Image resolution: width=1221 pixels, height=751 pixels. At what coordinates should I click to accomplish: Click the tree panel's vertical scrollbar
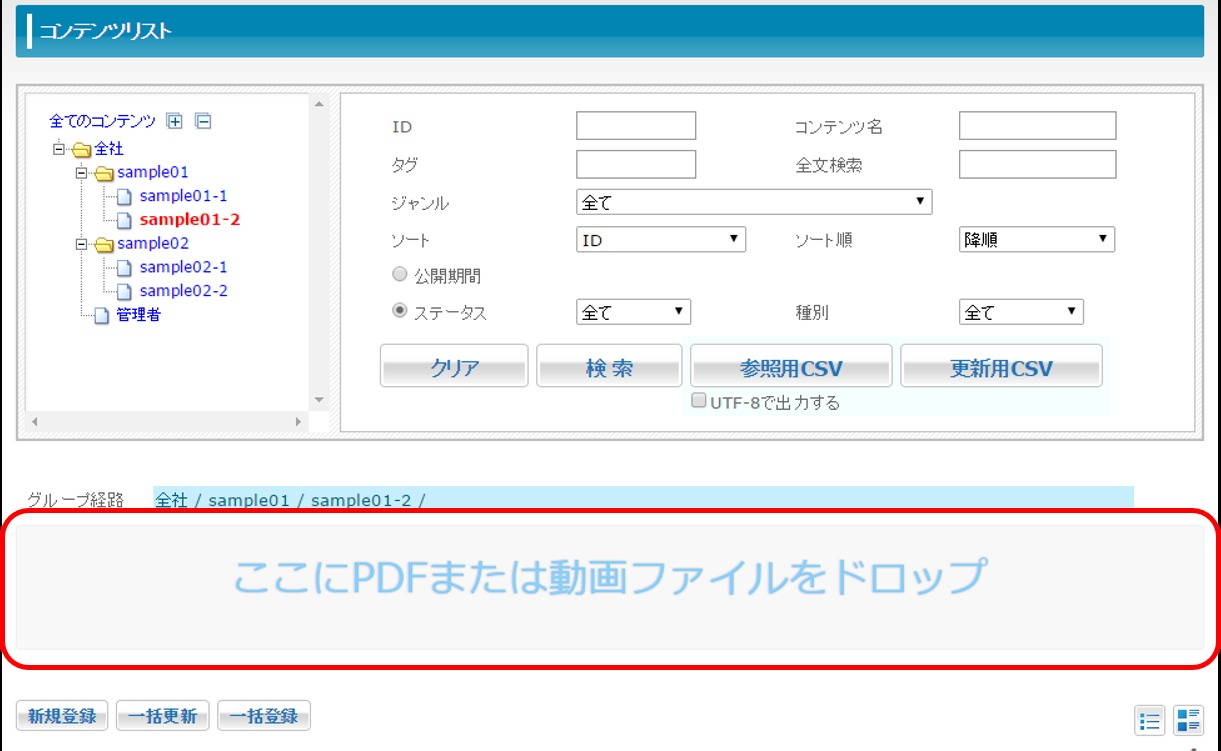click(x=319, y=250)
